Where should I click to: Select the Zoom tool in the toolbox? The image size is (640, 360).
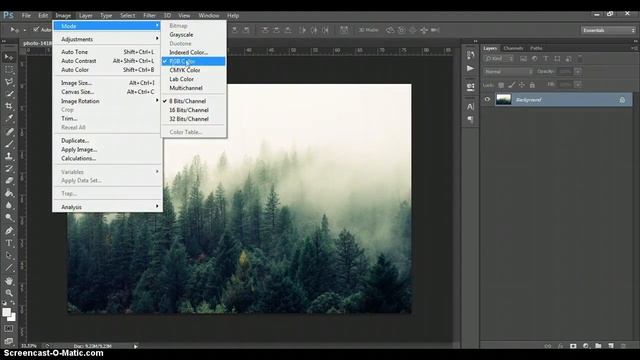(9, 293)
